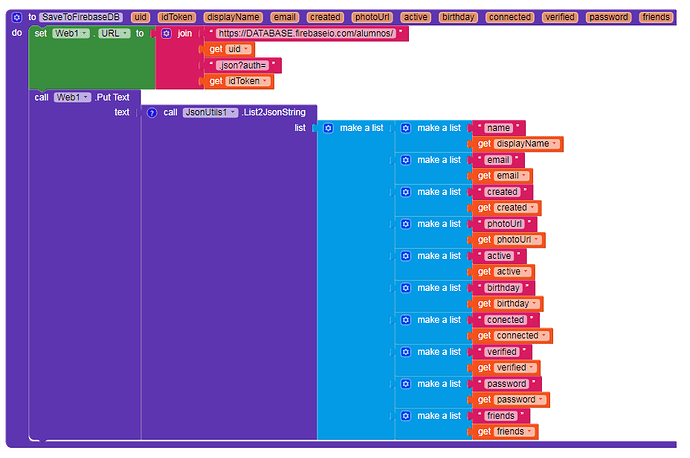
Task: Open the get connected variable dropdown
Action: 522,336
